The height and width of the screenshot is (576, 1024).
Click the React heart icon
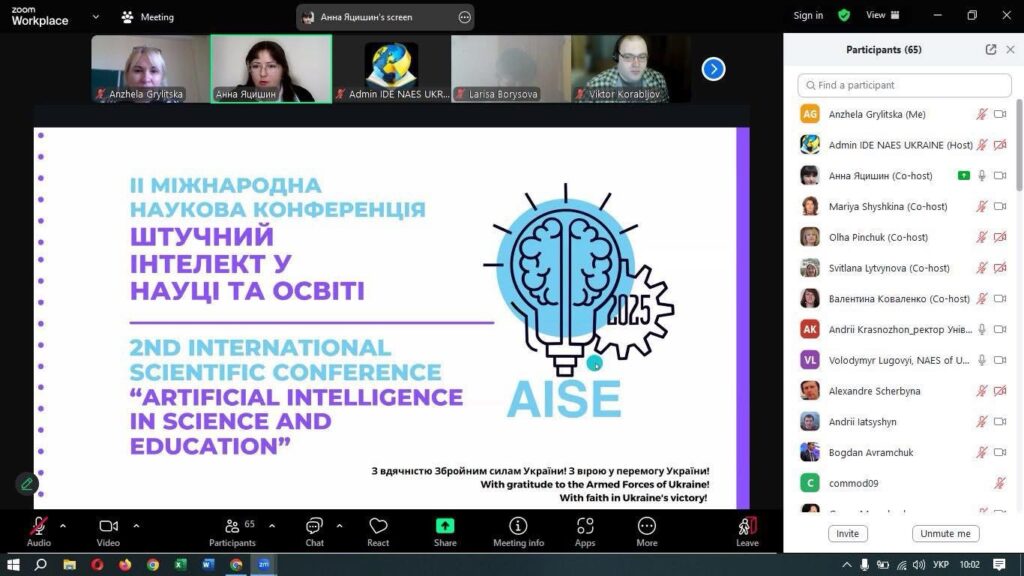(378, 530)
